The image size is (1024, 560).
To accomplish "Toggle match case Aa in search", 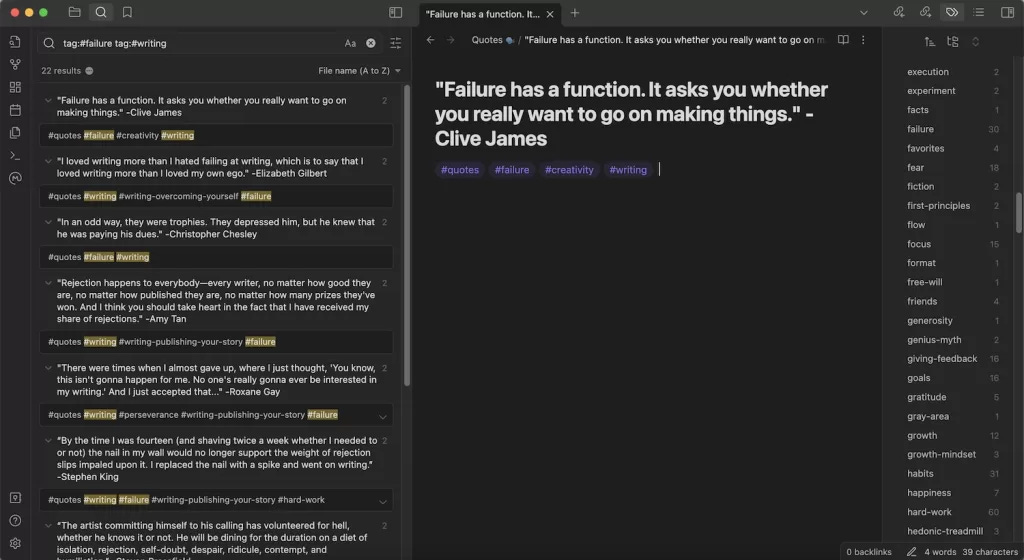I will [x=350, y=43].
